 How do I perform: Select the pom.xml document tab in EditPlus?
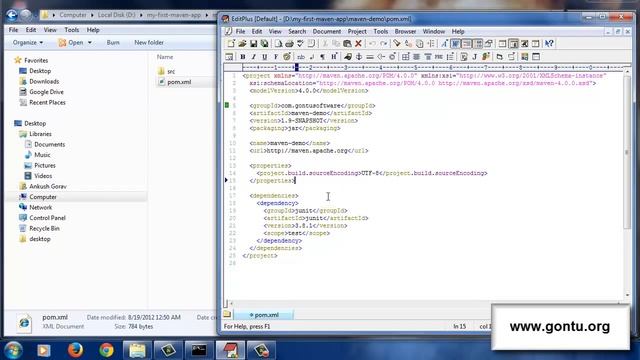tap(264, 315)
